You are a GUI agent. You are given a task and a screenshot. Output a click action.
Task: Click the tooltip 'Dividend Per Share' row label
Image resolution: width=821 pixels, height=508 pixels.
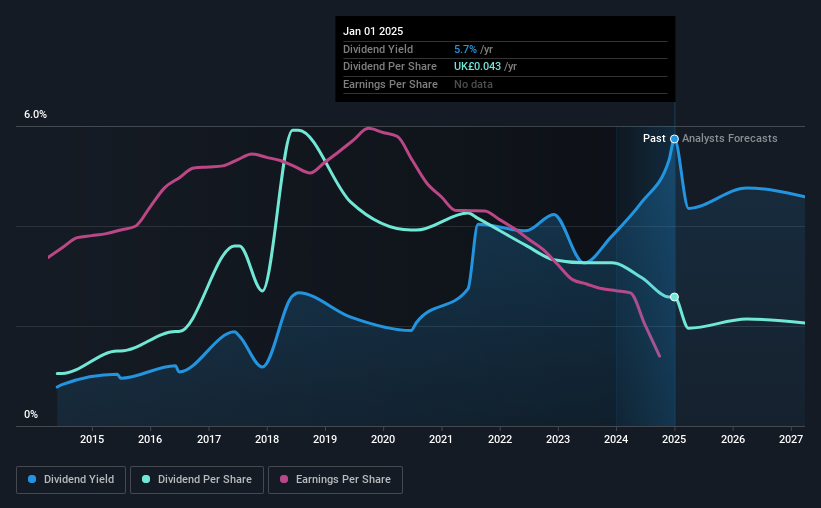pyautogui.click(x=390, y=67)
